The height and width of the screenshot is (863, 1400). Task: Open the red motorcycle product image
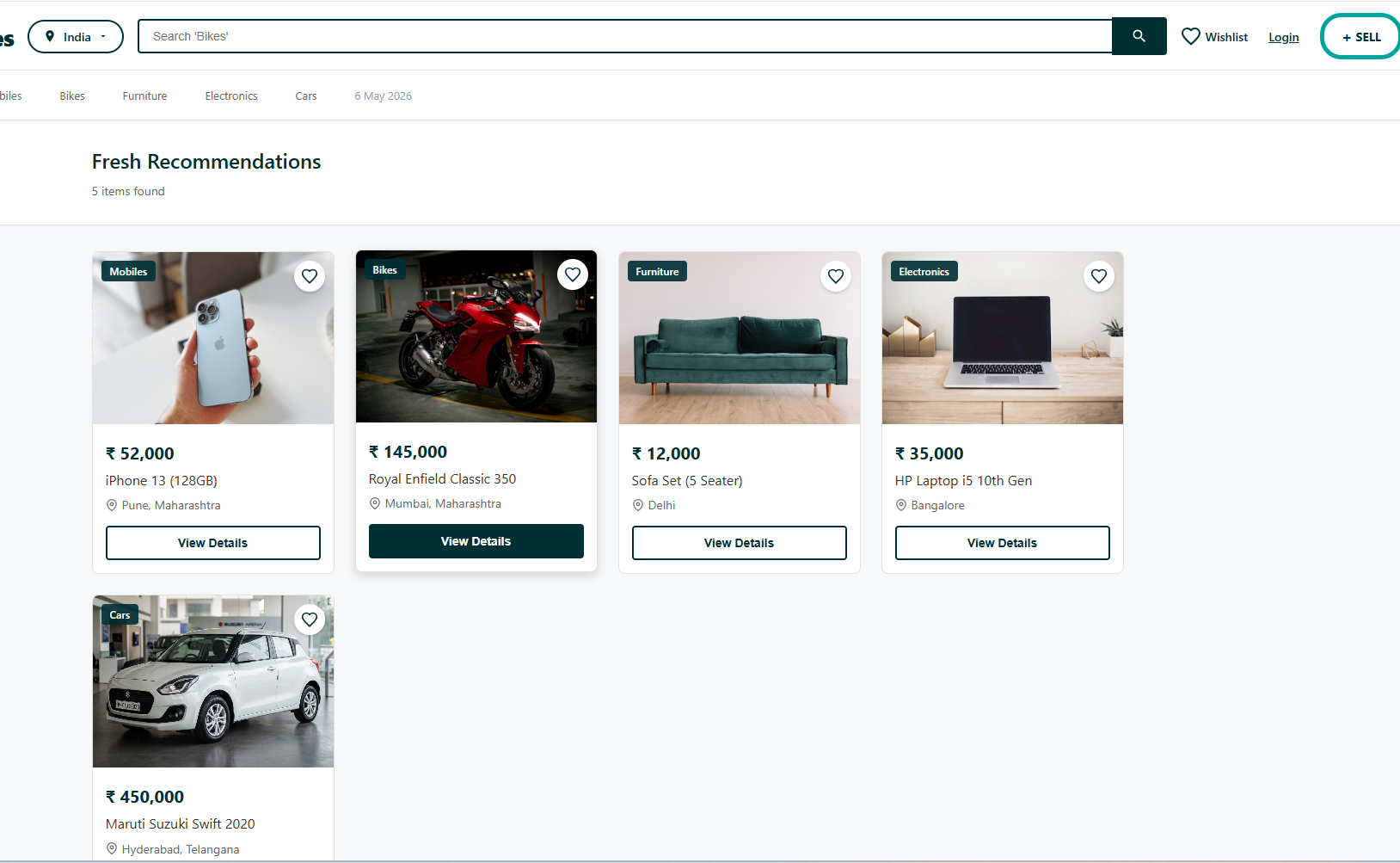coord(476,336)
